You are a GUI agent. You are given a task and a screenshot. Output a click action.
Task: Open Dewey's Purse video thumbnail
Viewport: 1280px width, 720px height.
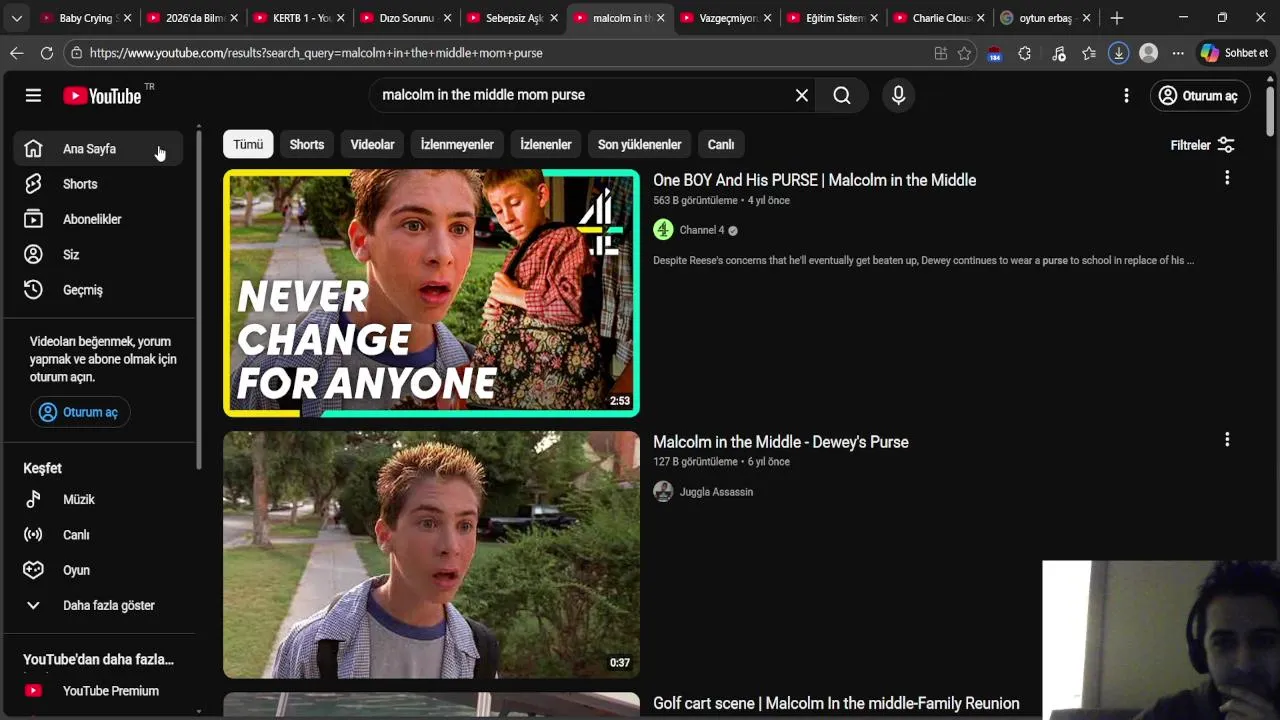point(431,555)
